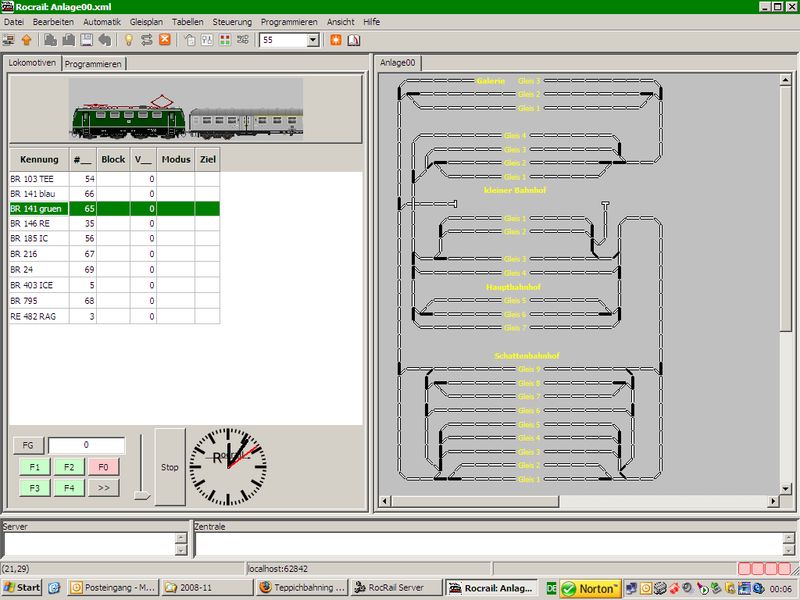Click the orange up-arrow toolbar icon

pos(27,40)
